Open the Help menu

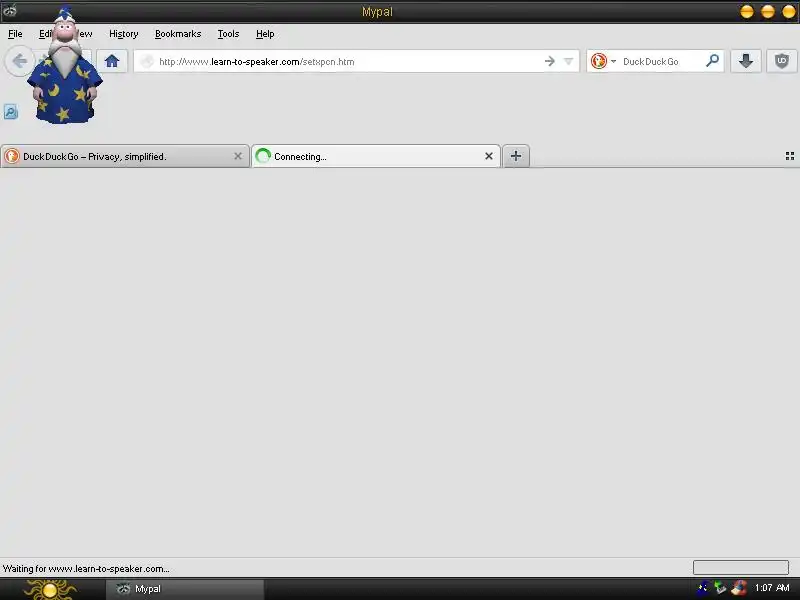click(265, 34)
